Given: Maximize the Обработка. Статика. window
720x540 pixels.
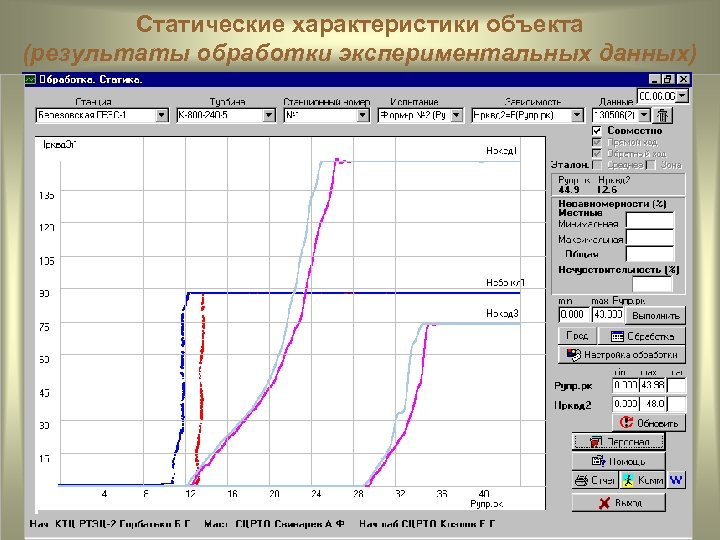Looking at the screenshot, I should pyautogui.click(x=667, y=79).
